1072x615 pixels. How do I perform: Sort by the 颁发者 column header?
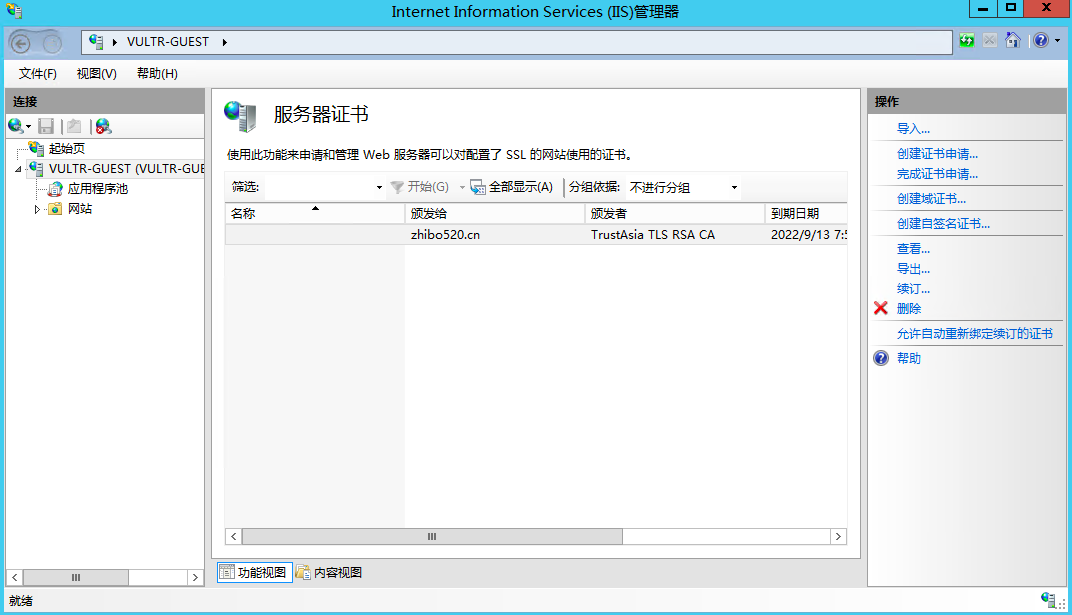point(675,213)
